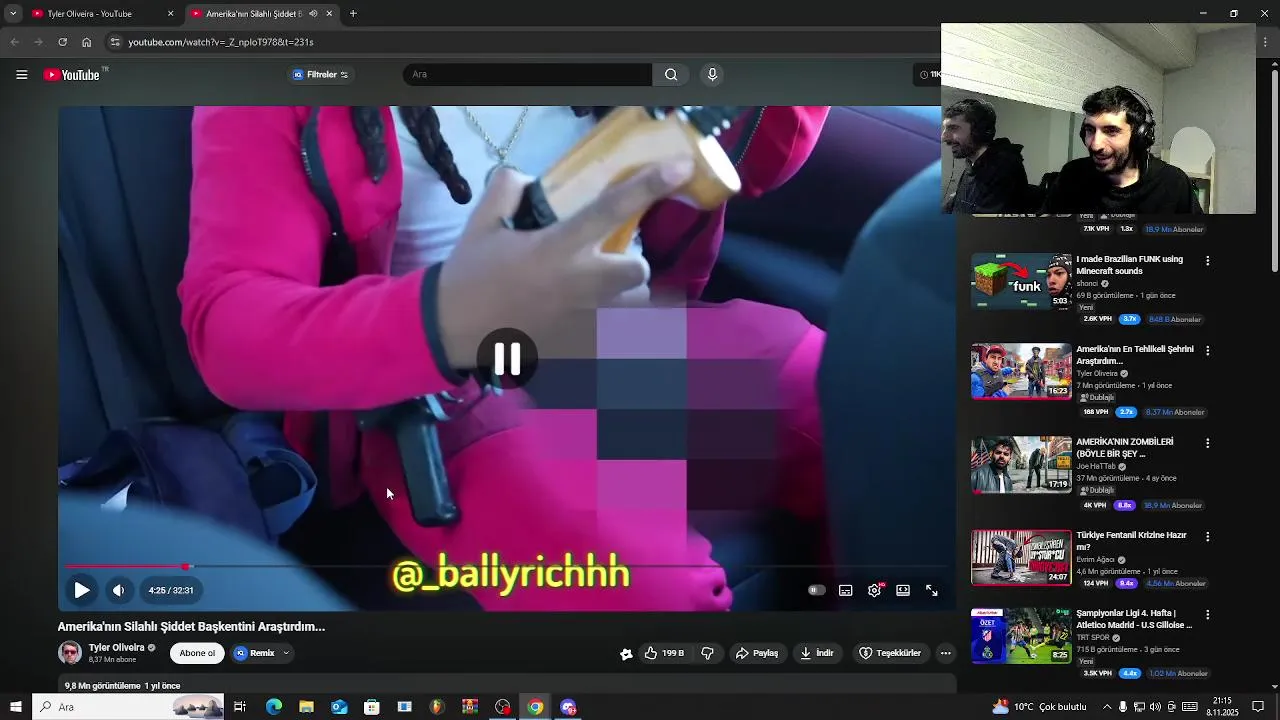The image size is (1280, 720).
Task: Close the Tyler Oliveira tab
Action: coord(170,14)
